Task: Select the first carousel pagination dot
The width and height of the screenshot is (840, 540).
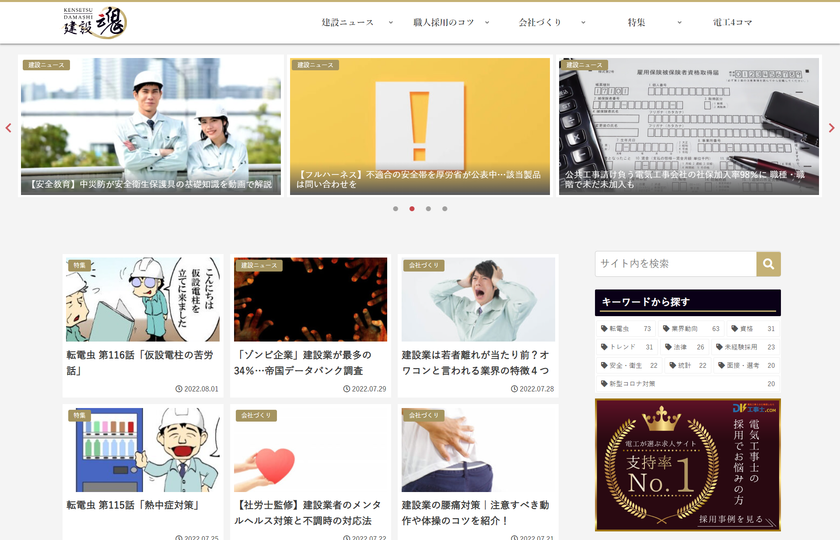Action: (x=395, y=209)
